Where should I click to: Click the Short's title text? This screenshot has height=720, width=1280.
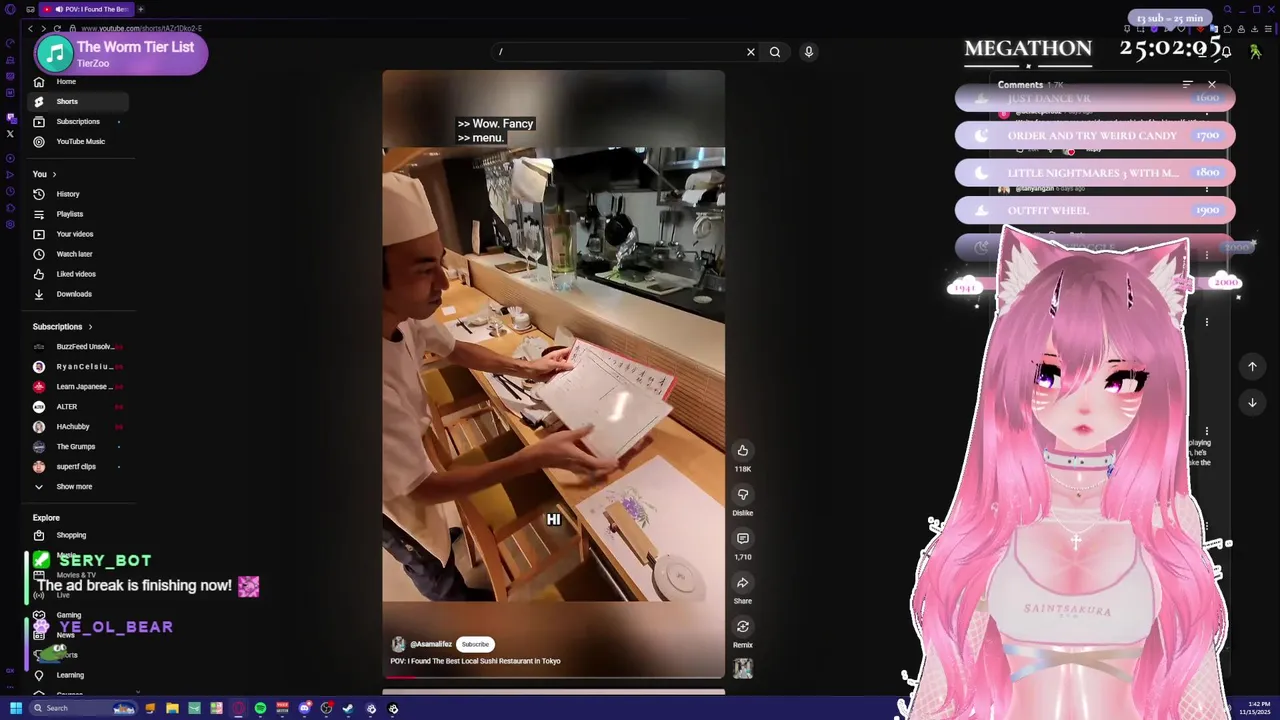coord(475,661)
